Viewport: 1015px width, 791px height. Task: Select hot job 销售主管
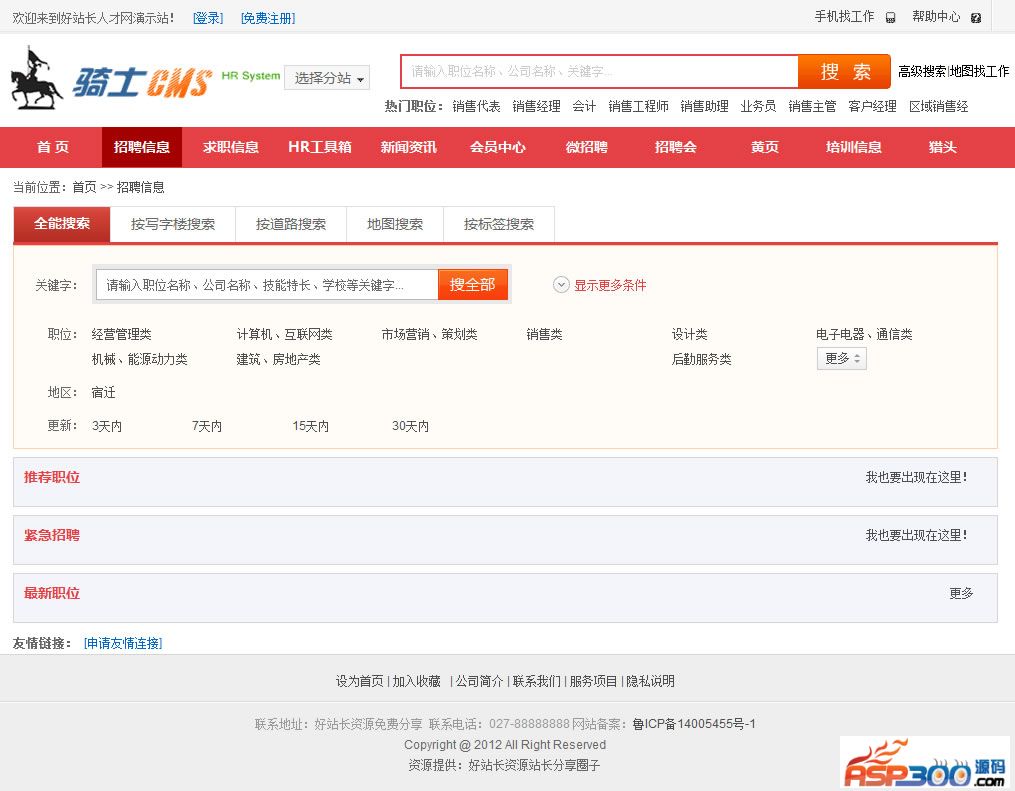(x=812, y=106)
